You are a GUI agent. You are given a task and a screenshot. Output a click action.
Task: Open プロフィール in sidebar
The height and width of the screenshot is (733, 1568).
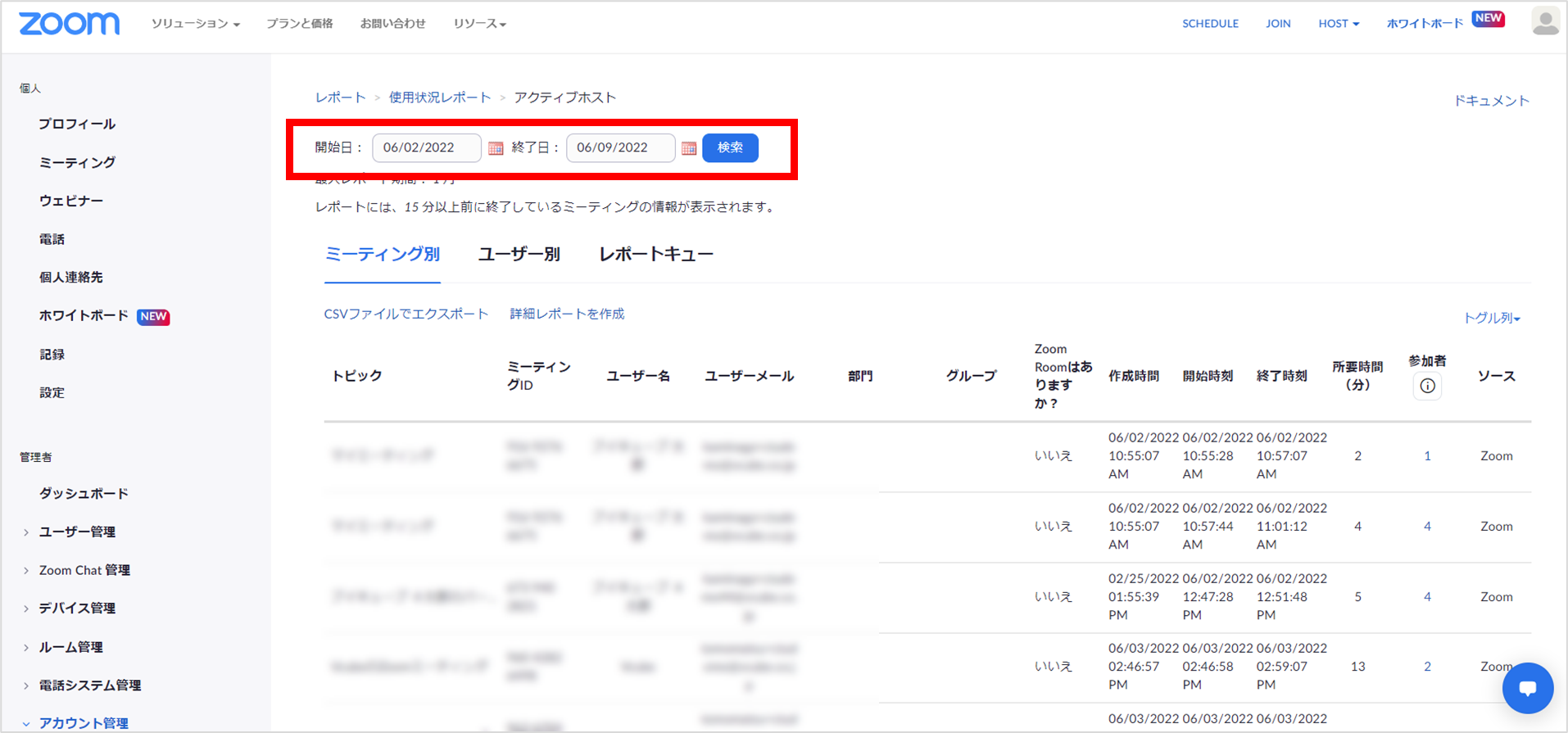[x=77, y=124]
